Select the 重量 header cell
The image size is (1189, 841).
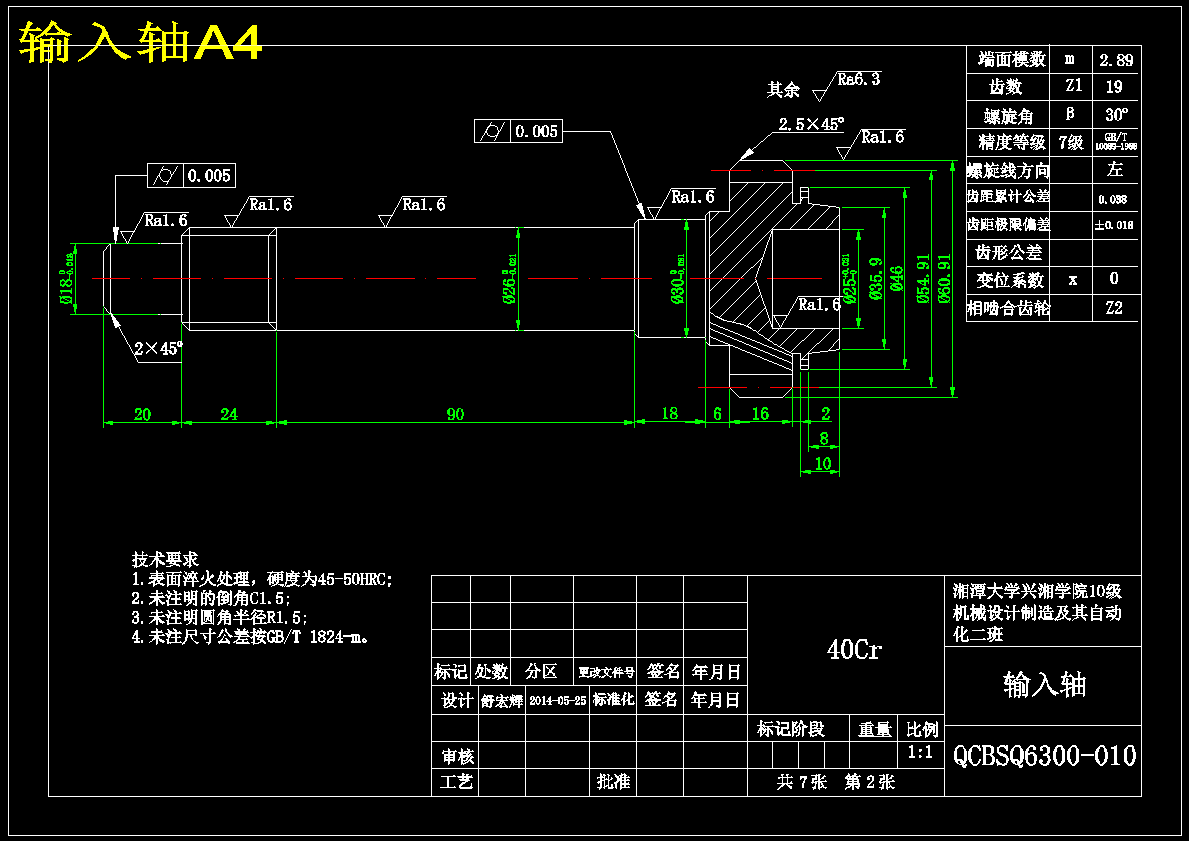click(874, 730)
